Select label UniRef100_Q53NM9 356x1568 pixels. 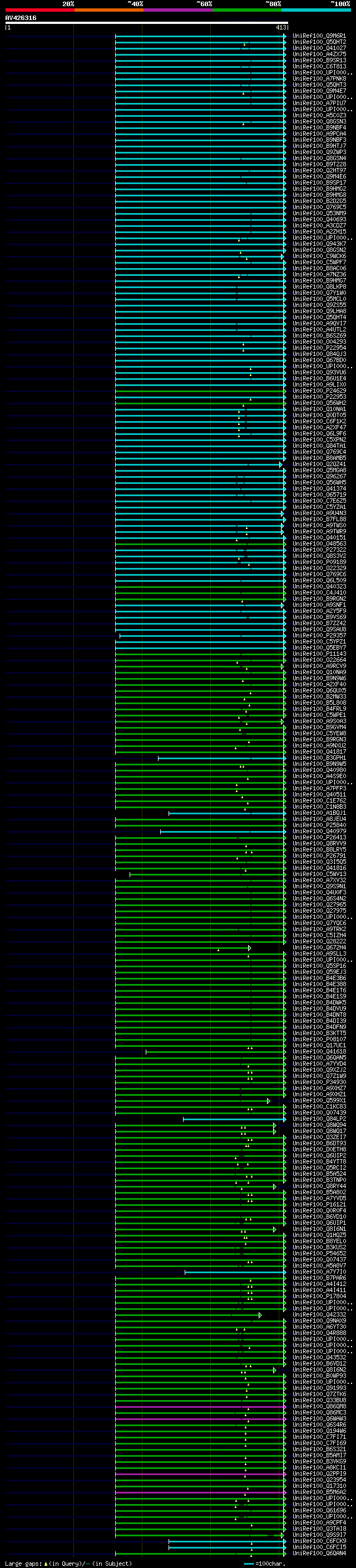pos(319,213)
